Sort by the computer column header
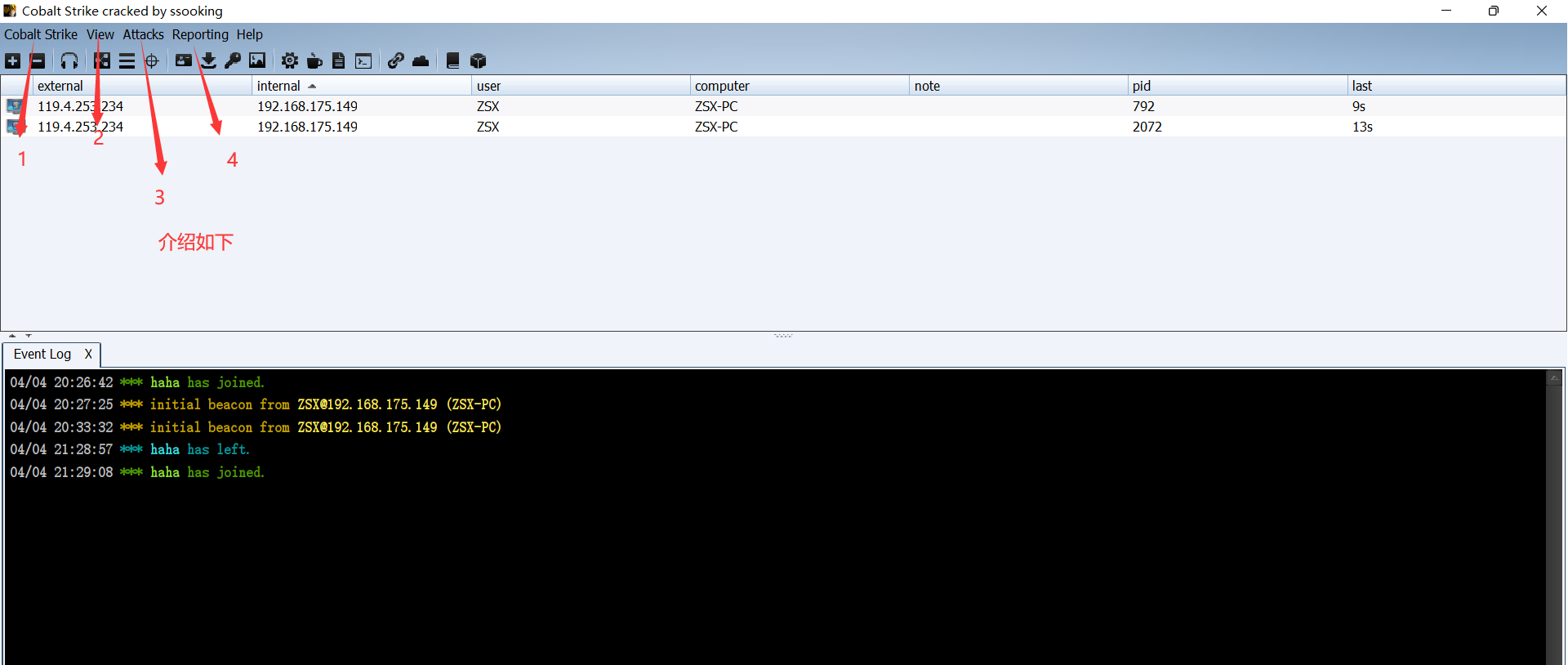Screen dimensions: 1568x665 tap(800, 86)
